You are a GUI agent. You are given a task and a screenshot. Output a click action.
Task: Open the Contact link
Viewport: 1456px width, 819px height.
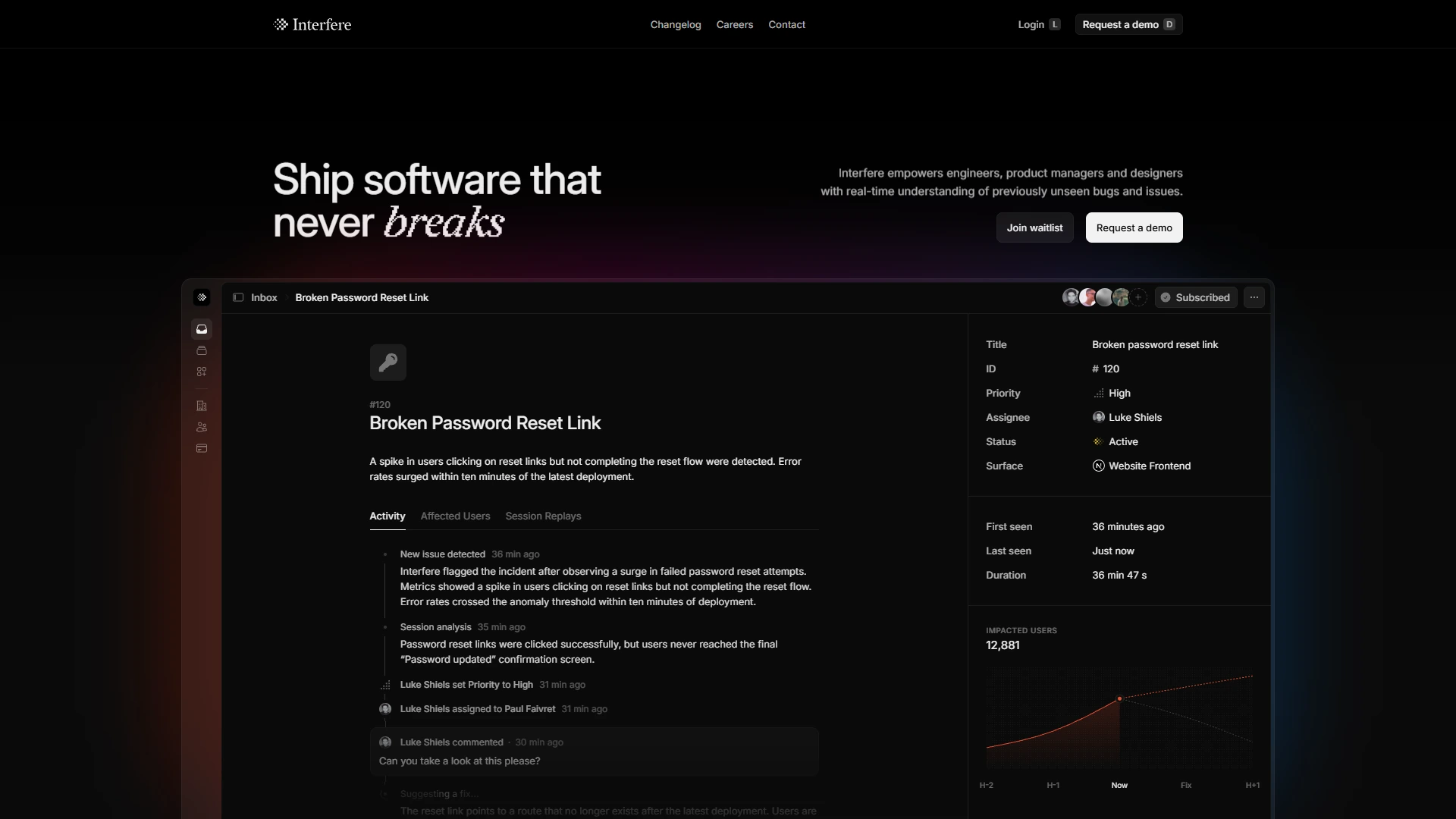pyautogui.click(x=786, y=24)
